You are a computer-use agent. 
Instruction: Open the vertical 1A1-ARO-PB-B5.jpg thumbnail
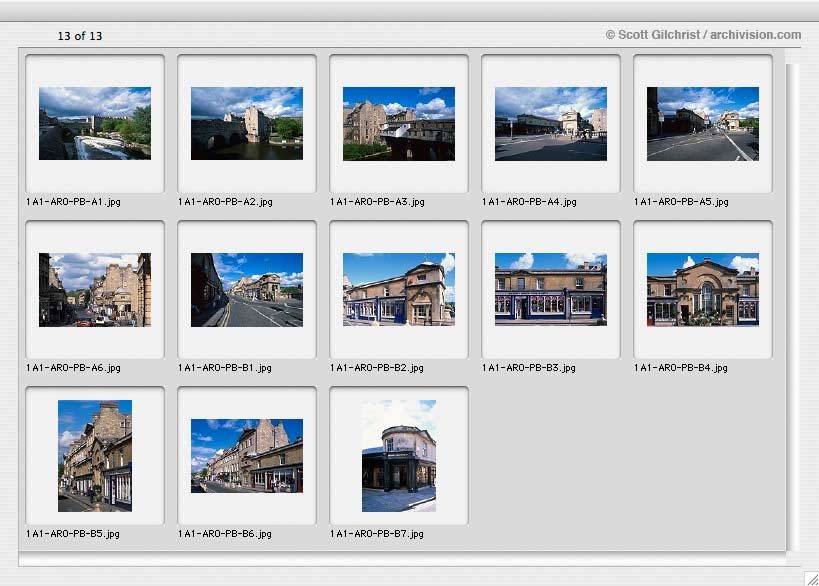(x=95, y=455)
